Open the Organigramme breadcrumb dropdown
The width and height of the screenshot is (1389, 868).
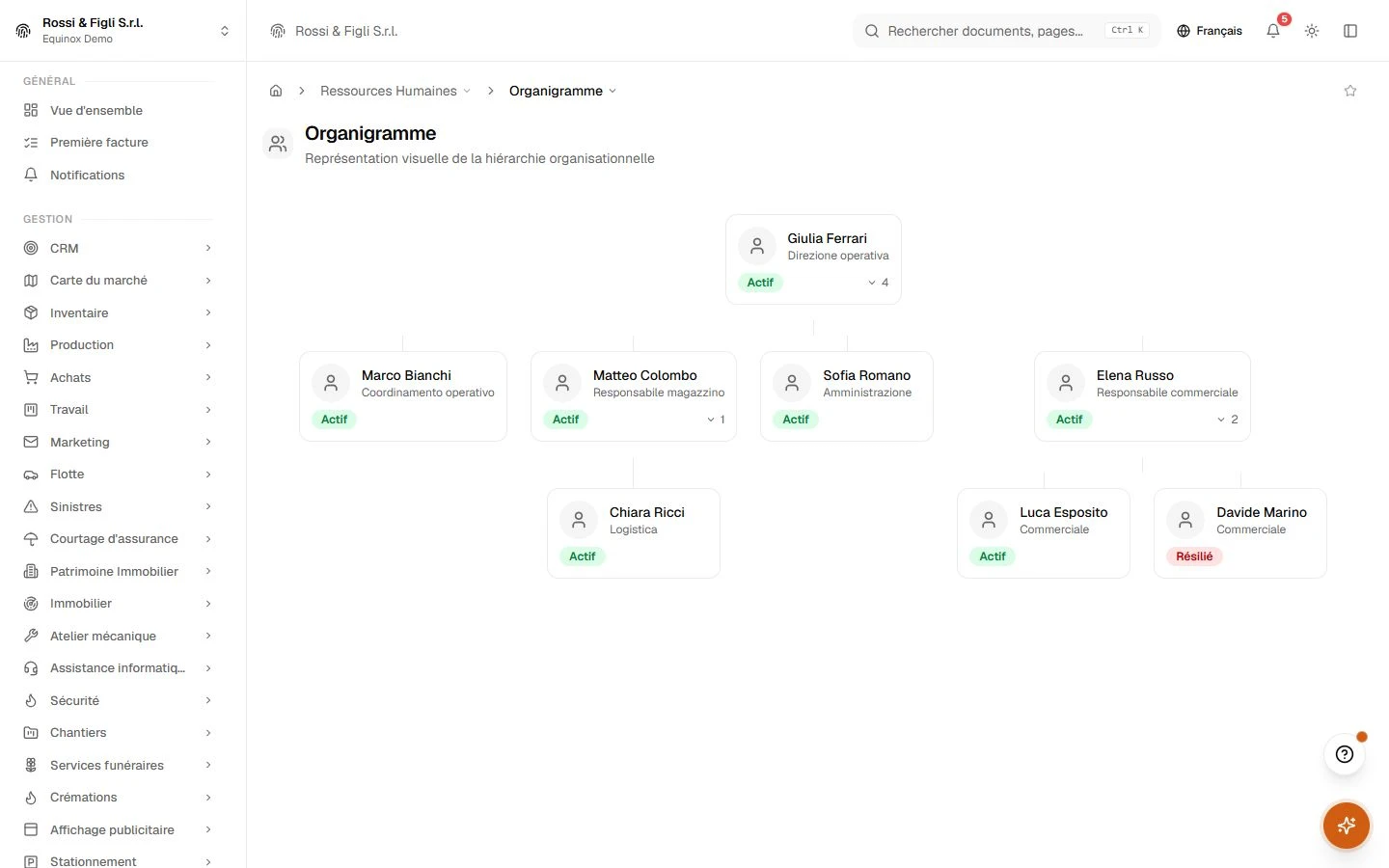562,91
